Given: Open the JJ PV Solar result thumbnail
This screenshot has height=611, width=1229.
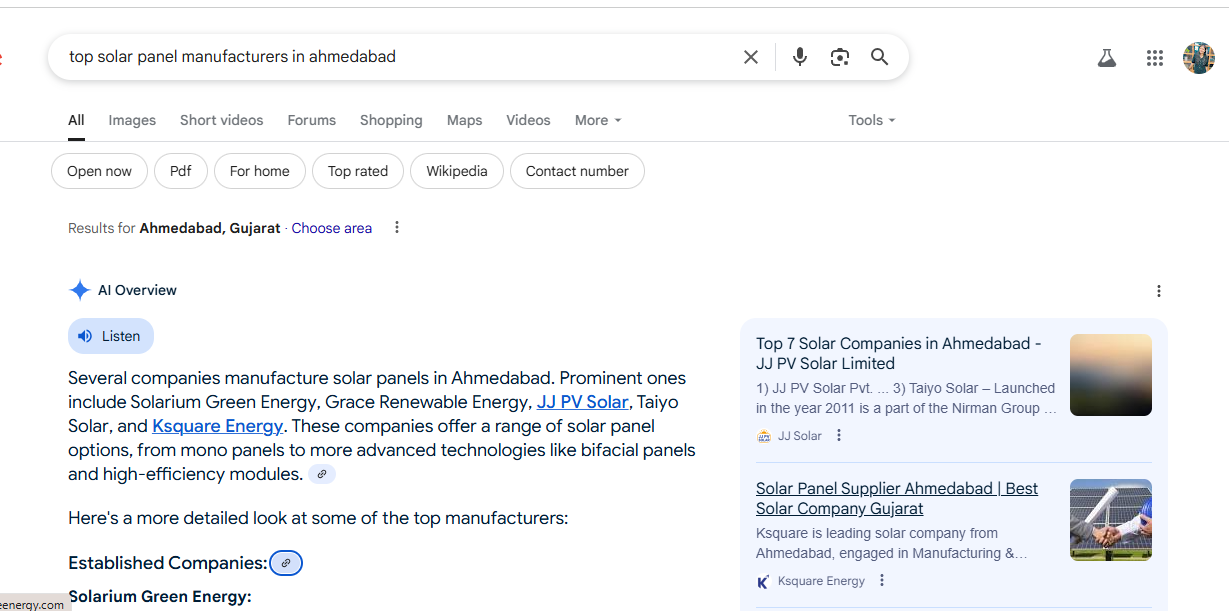Looking at the screenshot, I should pos(1111,375).
